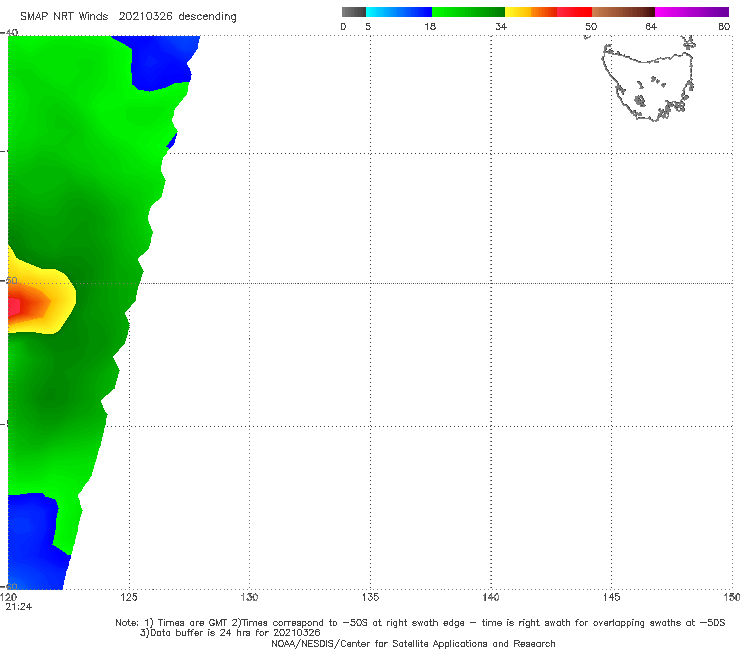This screenshot has width=740, height=650.
Task: Click the swath time 21:24 label
Action: pos(19,607)
